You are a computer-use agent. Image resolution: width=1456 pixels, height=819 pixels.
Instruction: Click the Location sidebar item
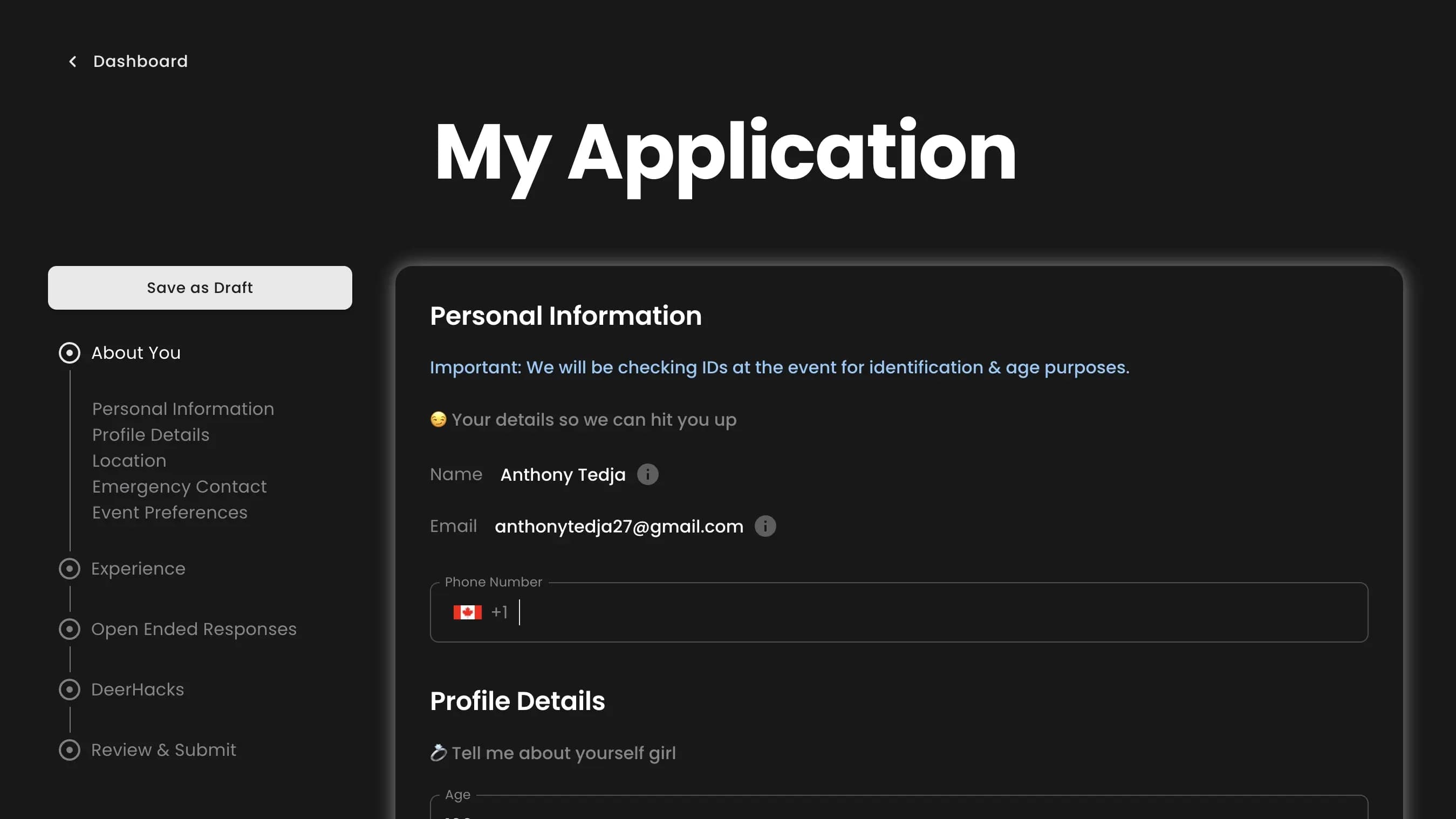(129, 461)
